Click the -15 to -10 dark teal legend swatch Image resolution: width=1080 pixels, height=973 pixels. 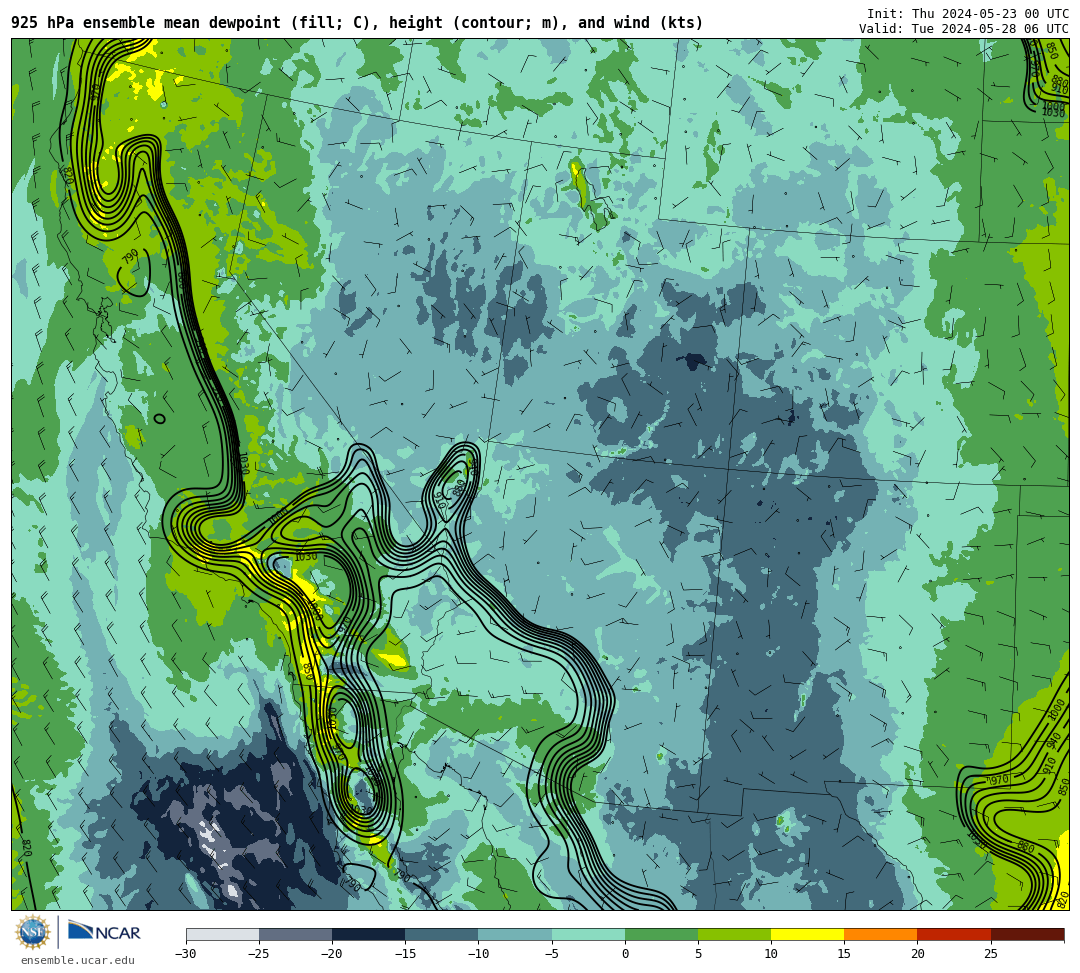pos(442,934)
